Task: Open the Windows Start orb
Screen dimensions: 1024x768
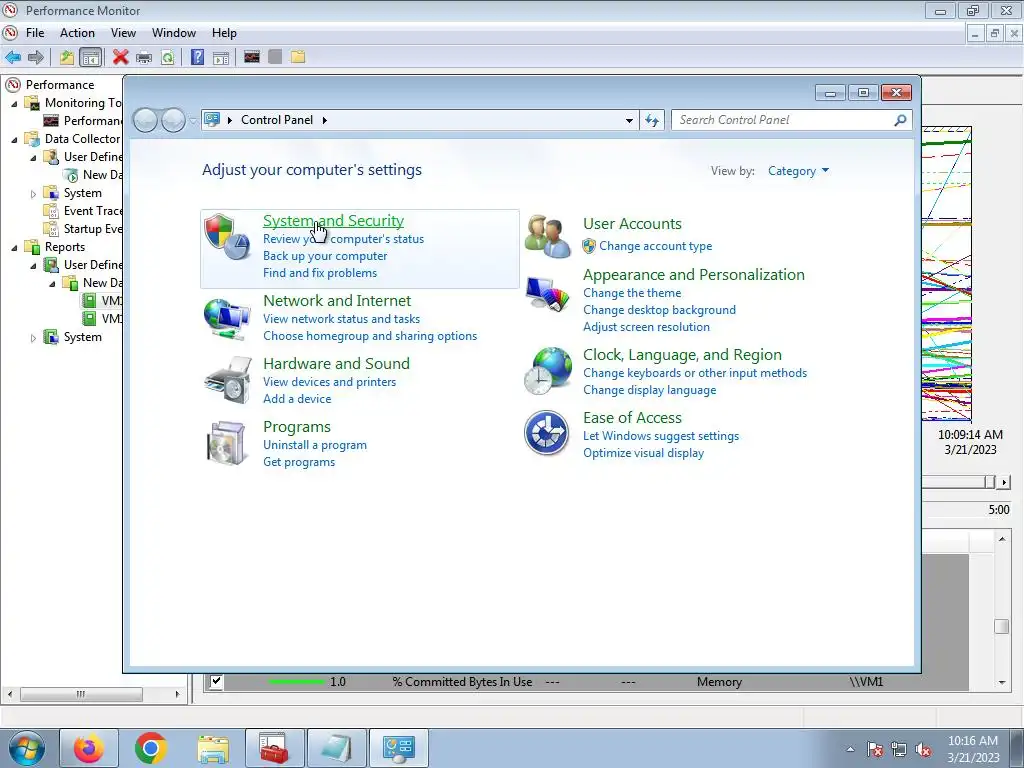Action: [x=27, y=748]
